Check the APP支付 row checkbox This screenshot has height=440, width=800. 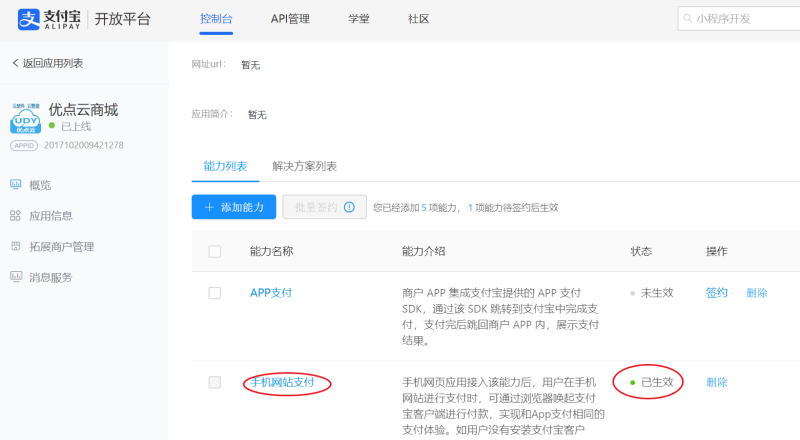215,292
